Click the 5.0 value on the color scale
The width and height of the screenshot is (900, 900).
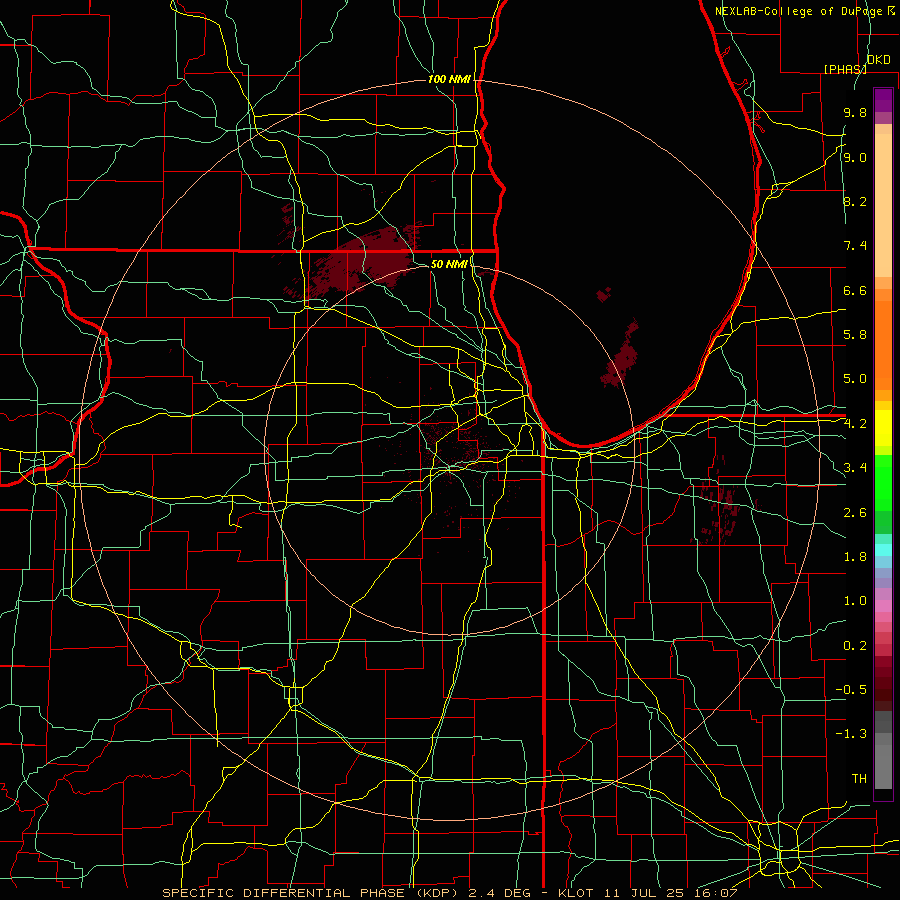tap(855, 379)
